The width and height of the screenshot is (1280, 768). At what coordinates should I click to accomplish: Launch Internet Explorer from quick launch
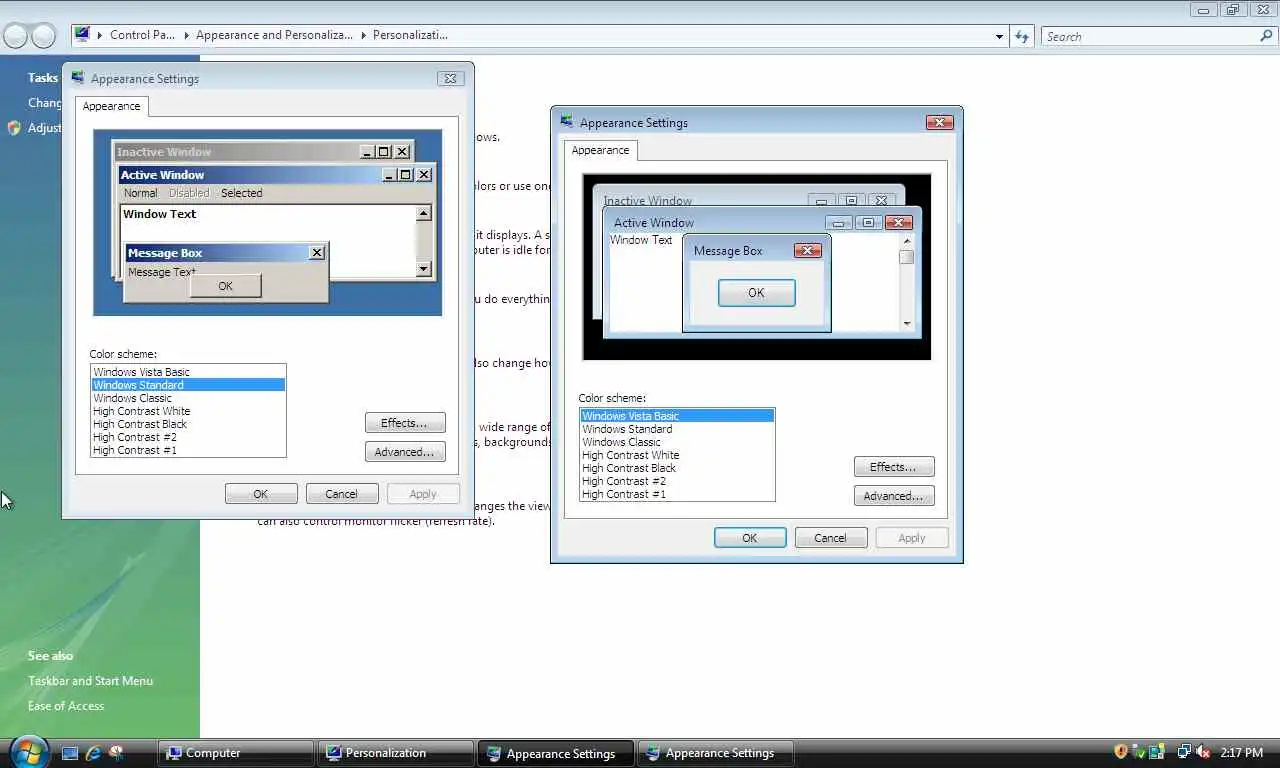click(93, 753)
